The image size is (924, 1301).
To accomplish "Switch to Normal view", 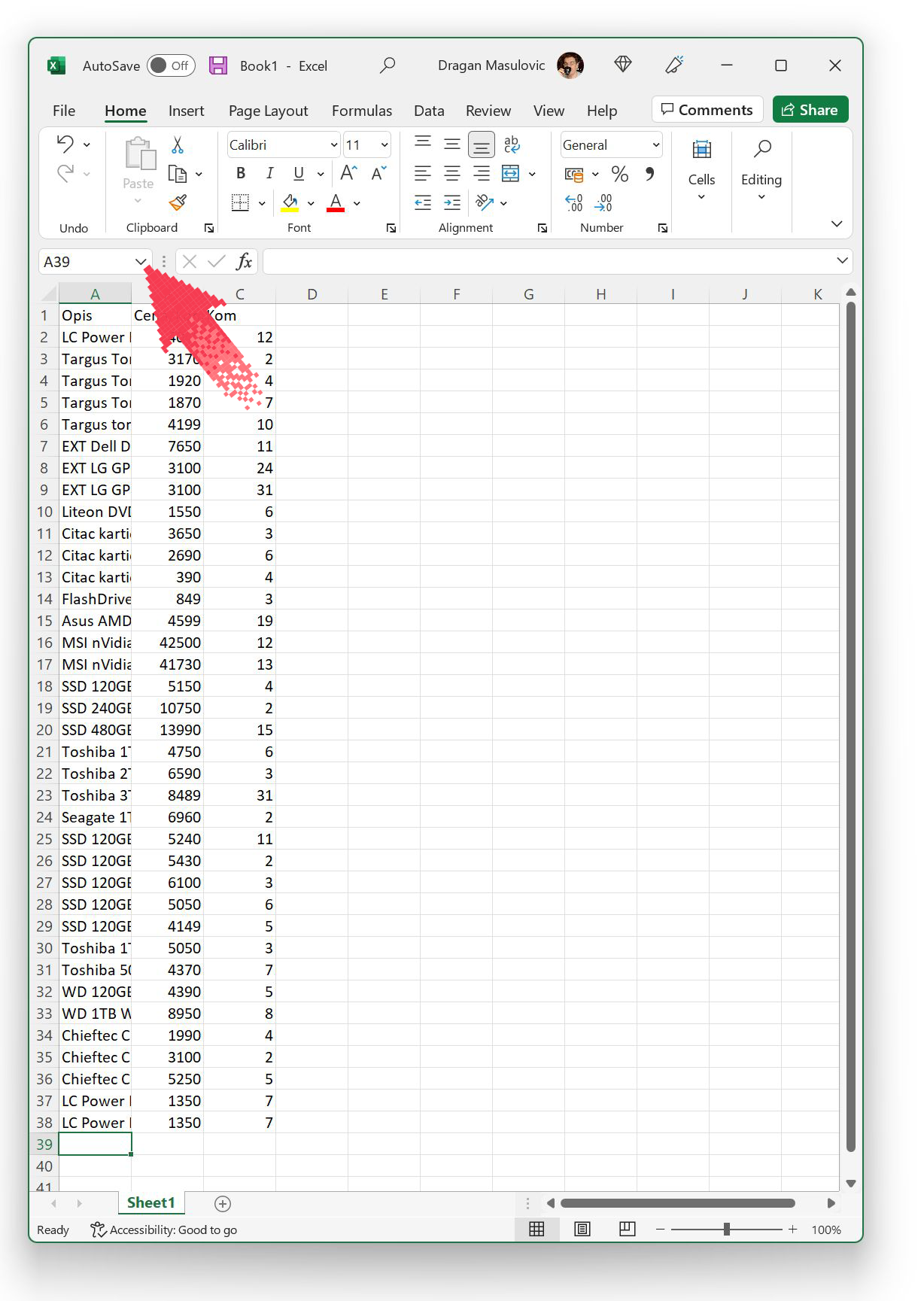I will click(536, 1229).
